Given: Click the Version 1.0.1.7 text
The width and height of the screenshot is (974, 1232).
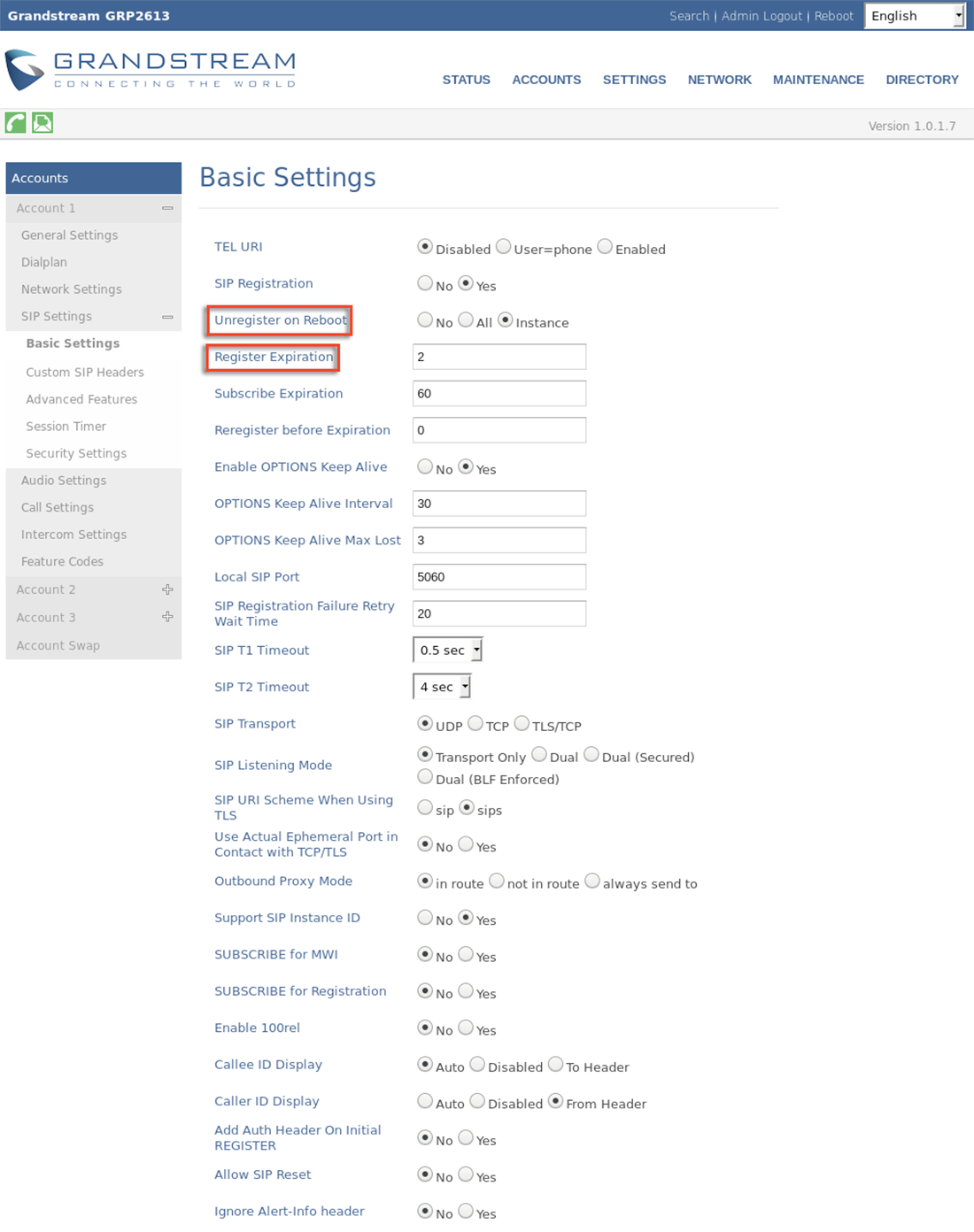Looking at the screenshot, I should [x=912, y=126].
